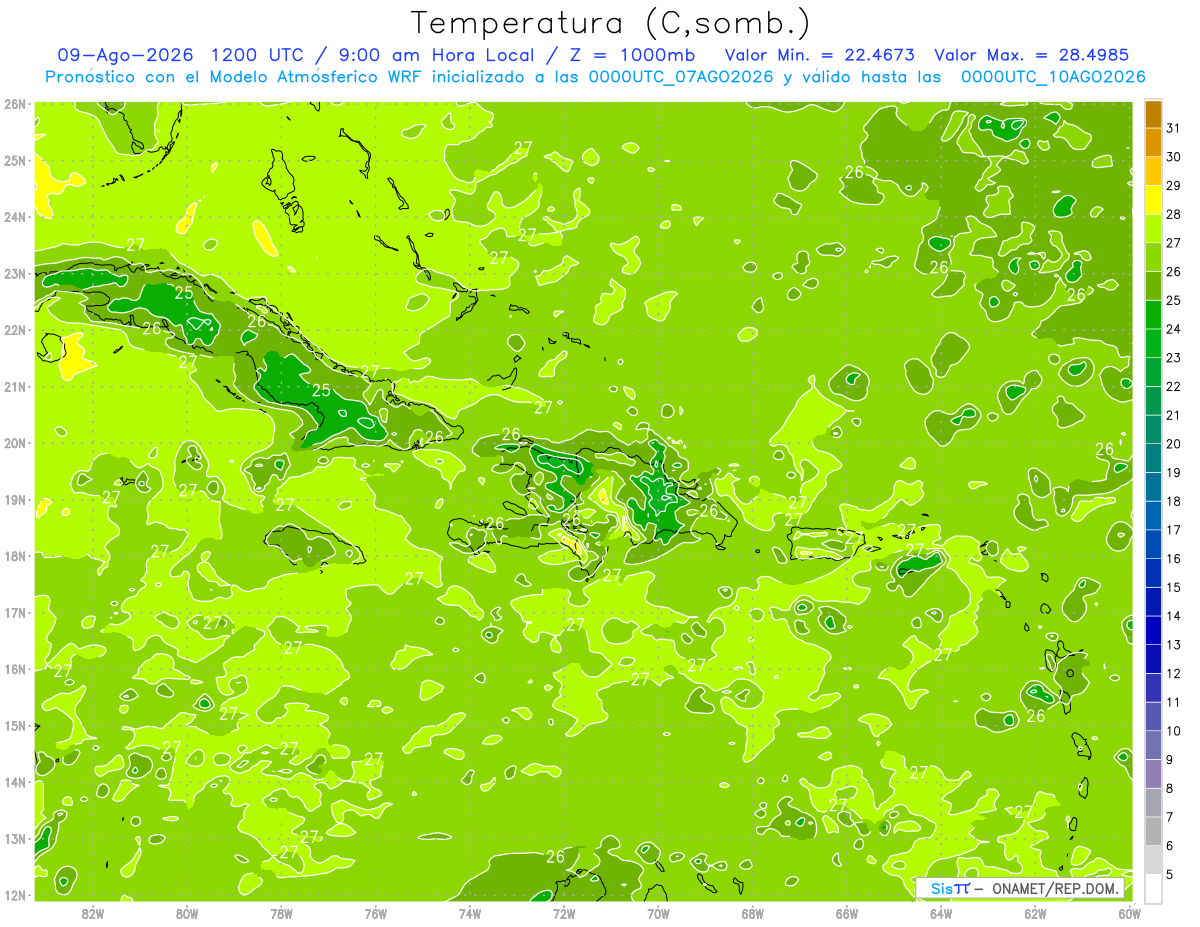Click the longitude label 72W

(564, 913)
